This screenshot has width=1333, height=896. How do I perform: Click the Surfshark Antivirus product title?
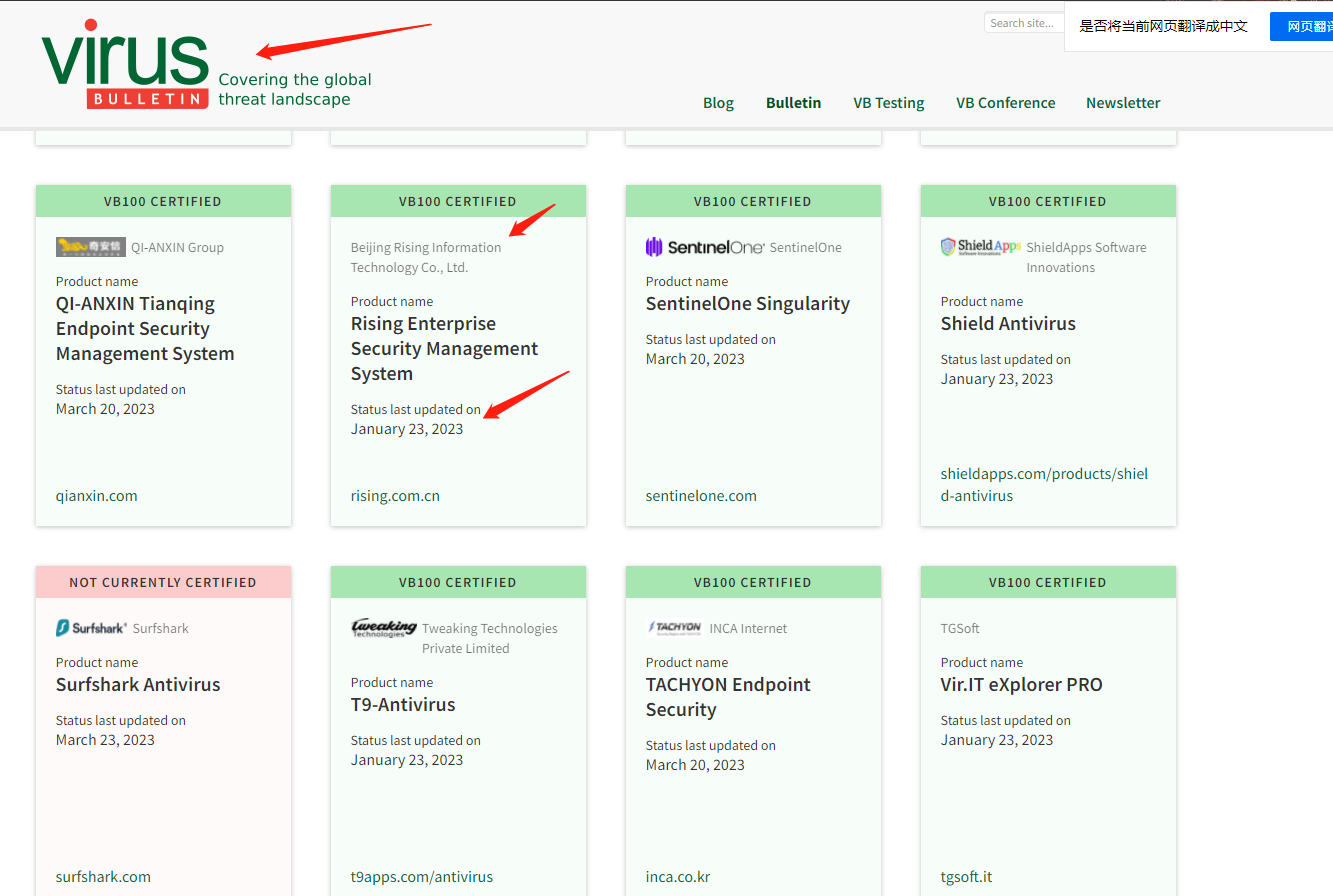click(138, 685)
